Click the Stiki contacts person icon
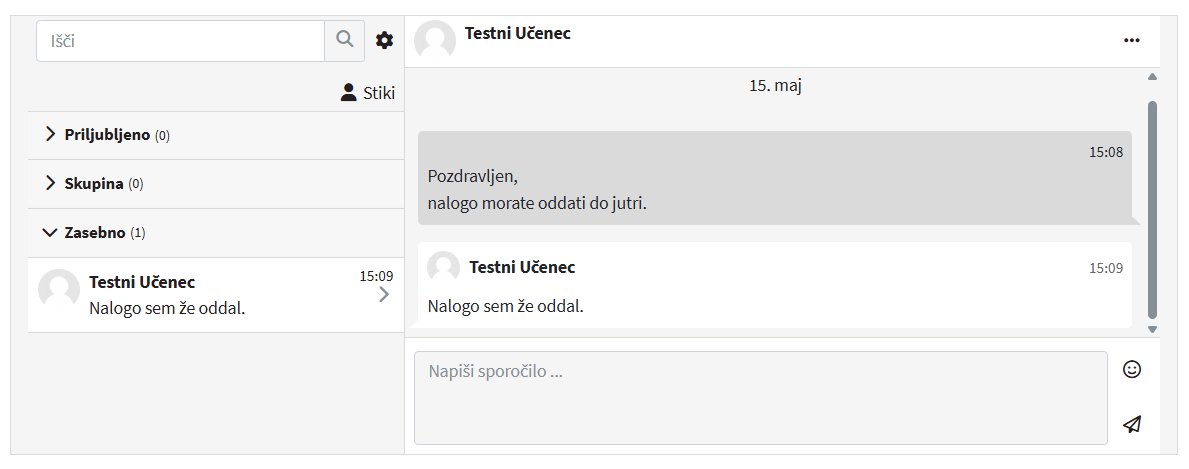The image size is (1189, 469). [348, 93]
